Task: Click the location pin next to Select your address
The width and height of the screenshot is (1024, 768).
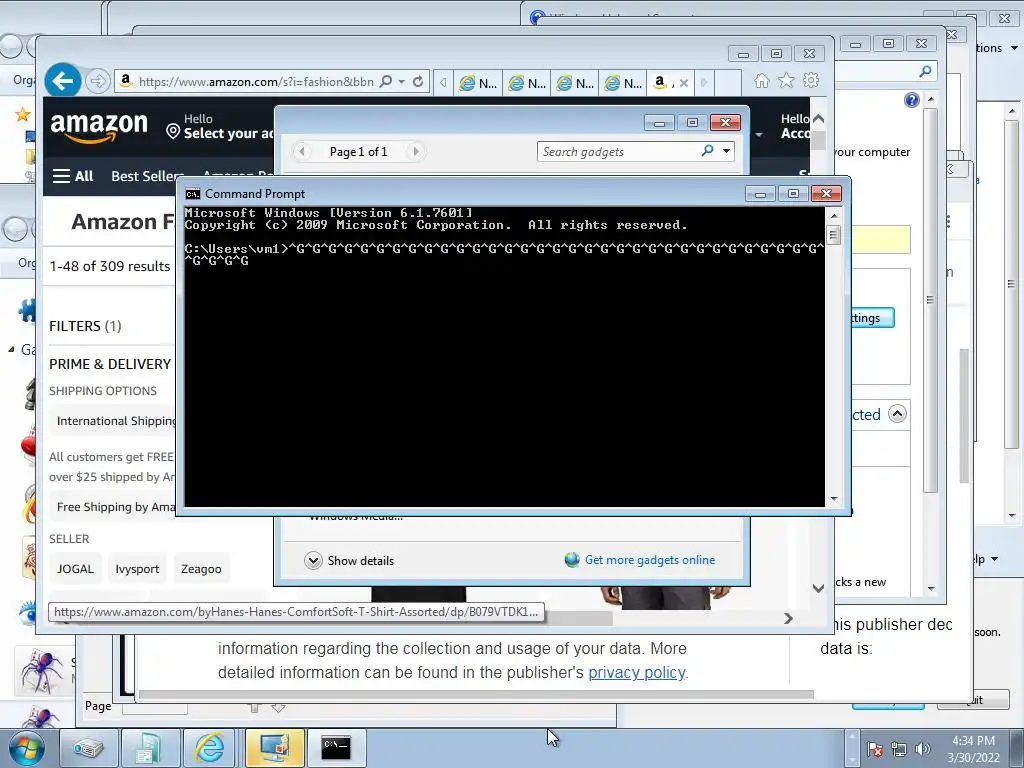Action: point(173,131)
